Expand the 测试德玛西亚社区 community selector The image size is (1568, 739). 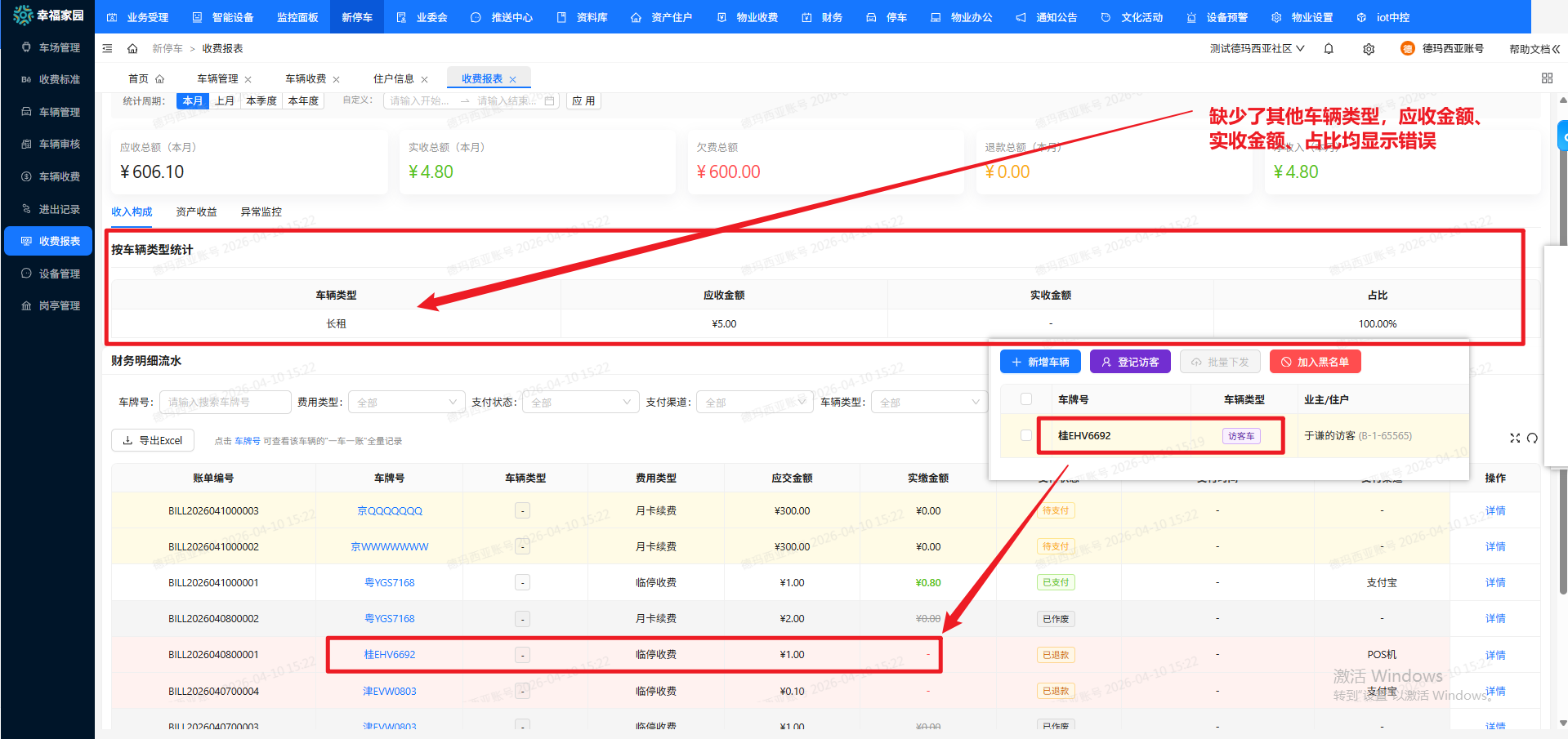coord(1257,49)
